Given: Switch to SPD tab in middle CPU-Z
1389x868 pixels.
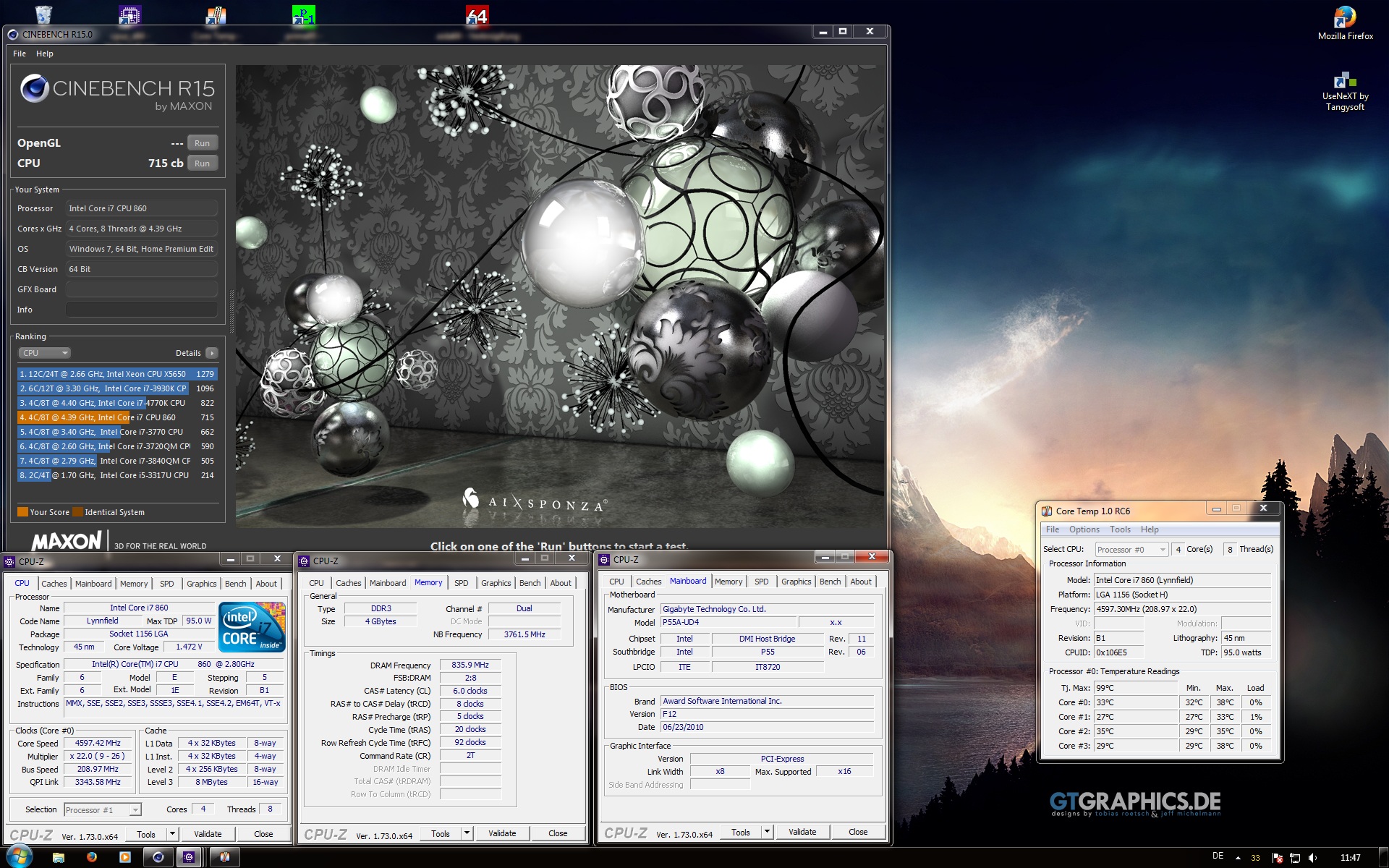Looking at the screenshot, I should click(462, 583).
